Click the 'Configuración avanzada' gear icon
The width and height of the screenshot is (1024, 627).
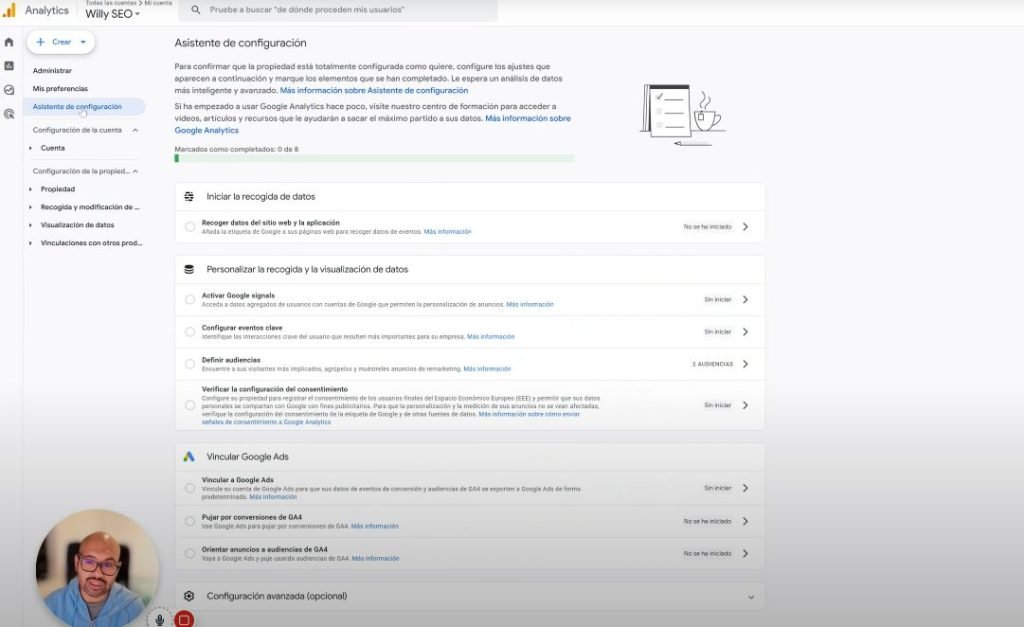point(189,596)
